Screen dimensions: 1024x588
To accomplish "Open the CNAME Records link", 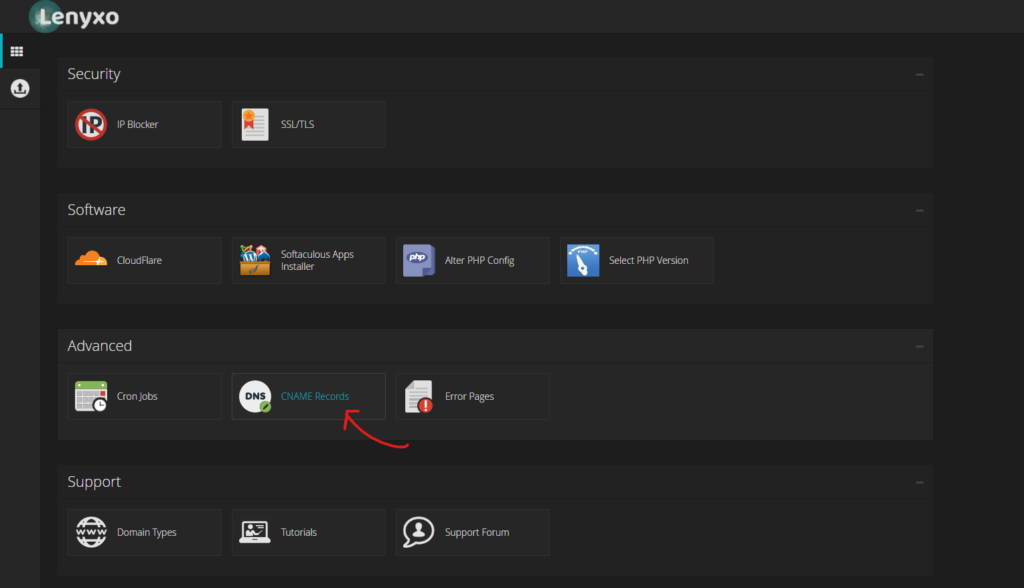I will (315, 396).
